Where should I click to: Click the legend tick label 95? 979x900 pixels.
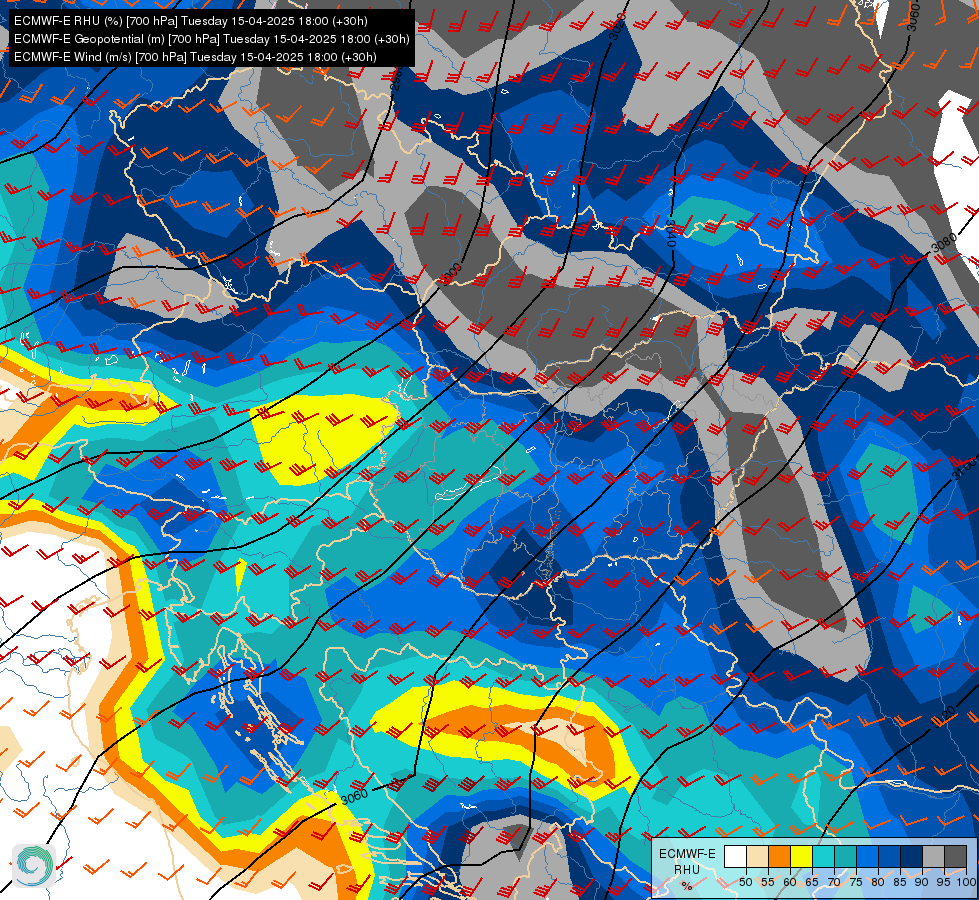coord(943,882)
